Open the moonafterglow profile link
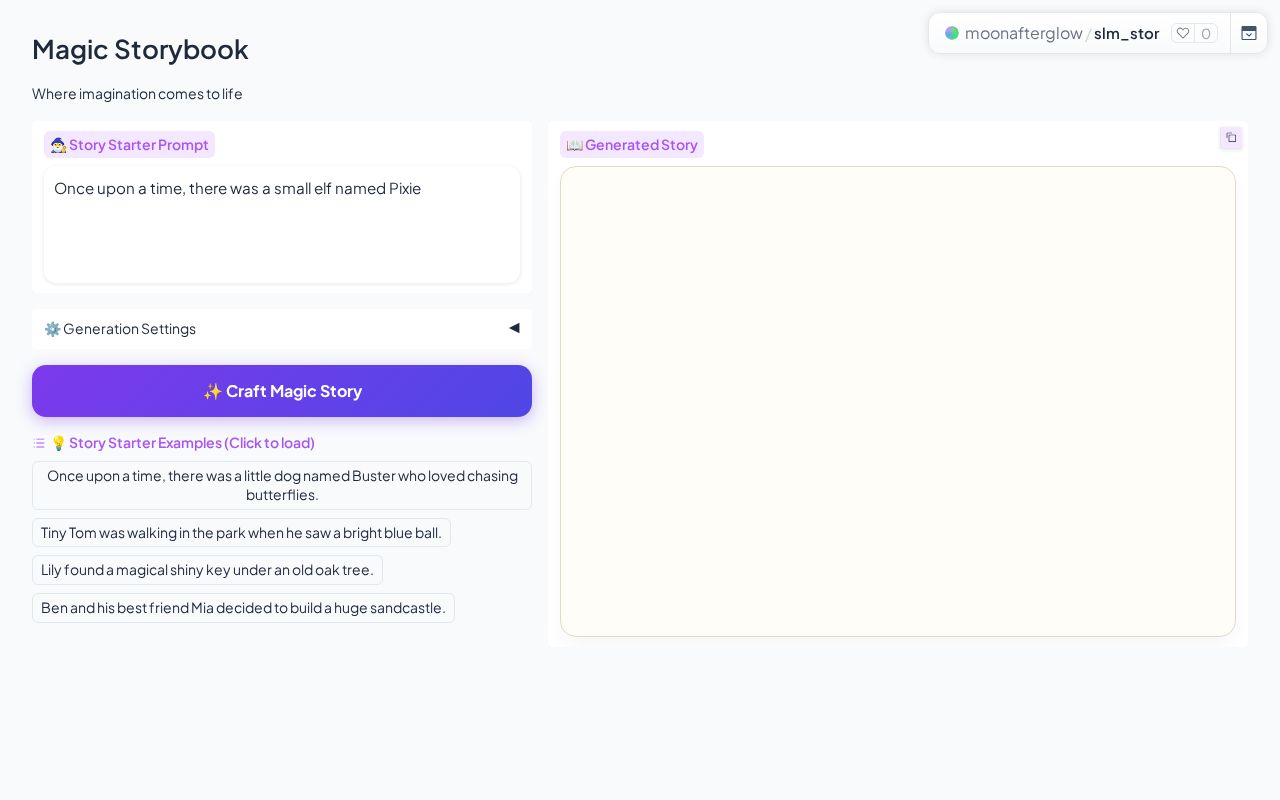Screen dimensions: 1280x800 (x=1023, y=33)
